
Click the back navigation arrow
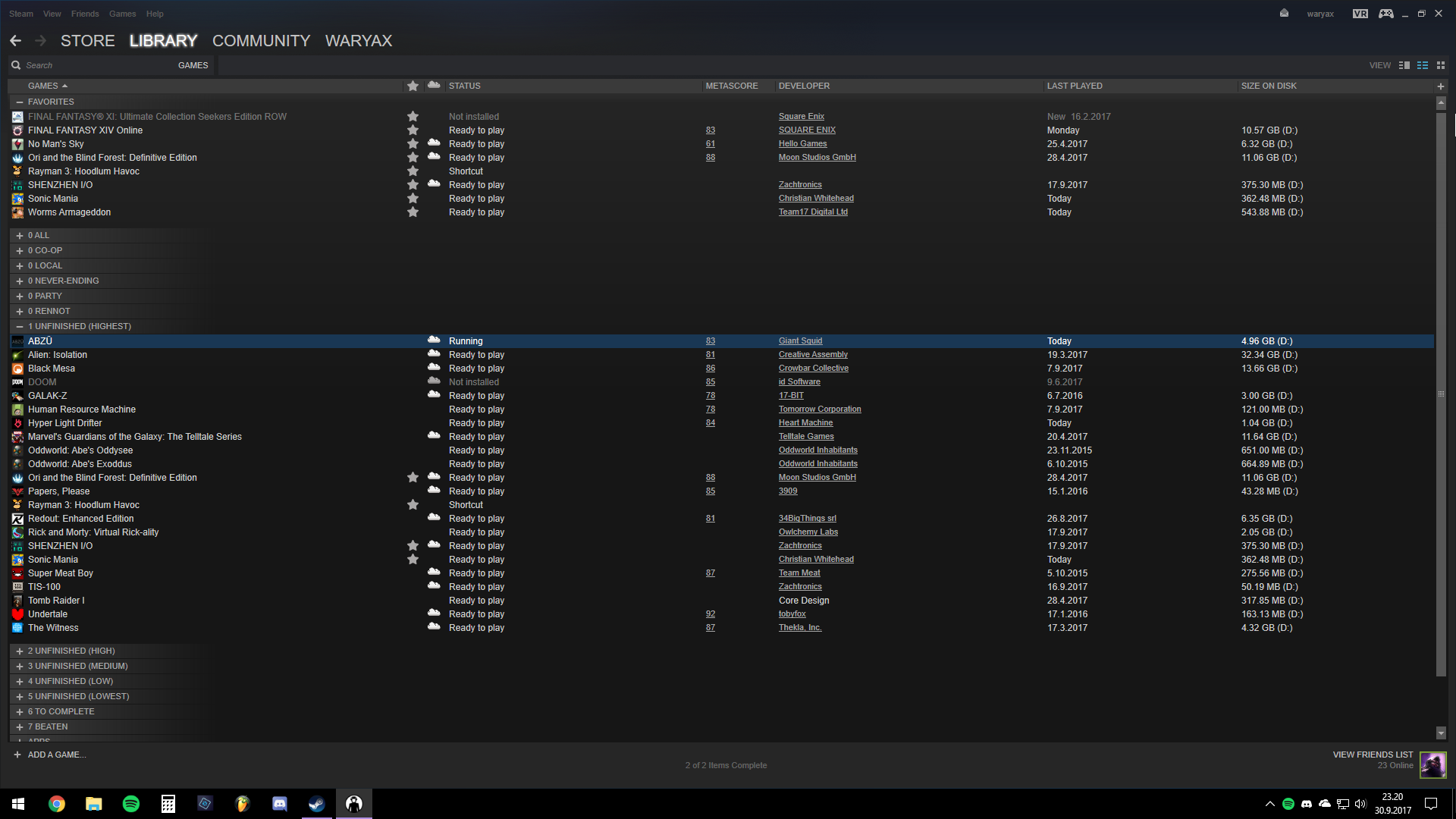tap(16, 41)
